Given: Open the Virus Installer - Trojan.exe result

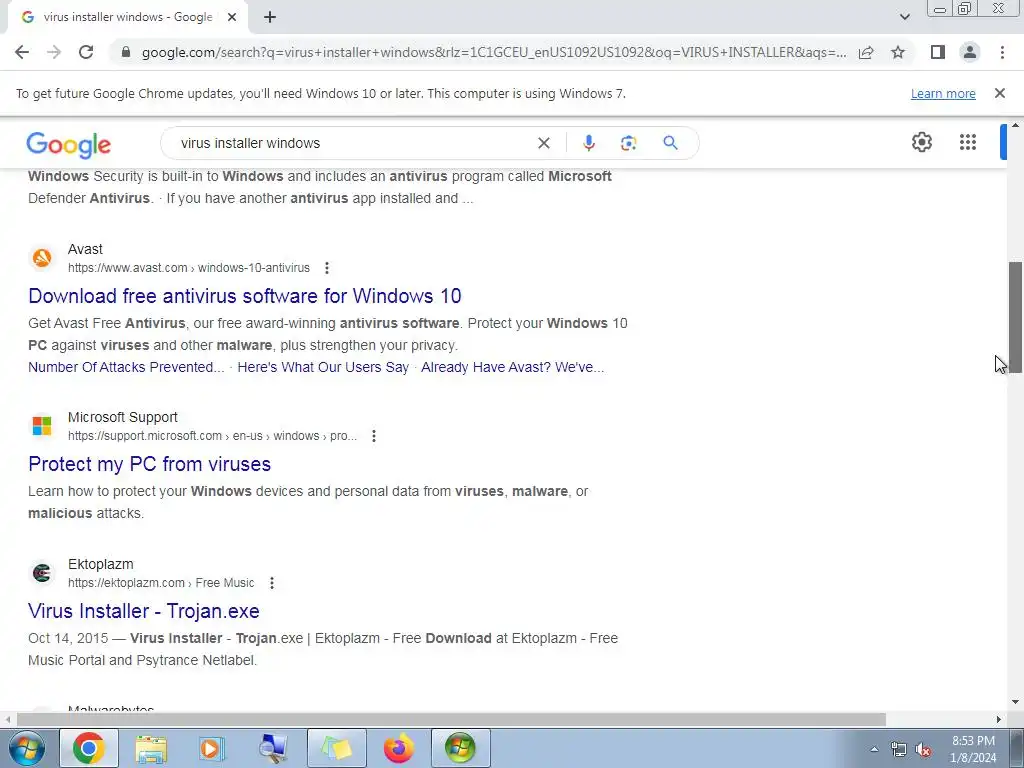Looking at the screenshot, I should click(144, 611).
